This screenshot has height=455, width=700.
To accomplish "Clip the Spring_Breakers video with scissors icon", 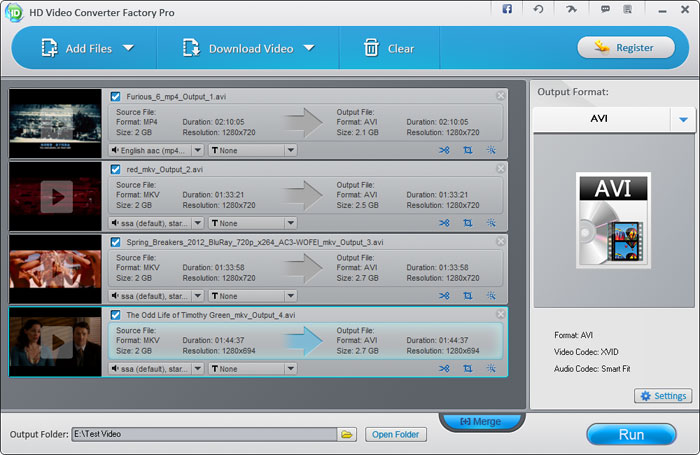I will click(444, 296).
